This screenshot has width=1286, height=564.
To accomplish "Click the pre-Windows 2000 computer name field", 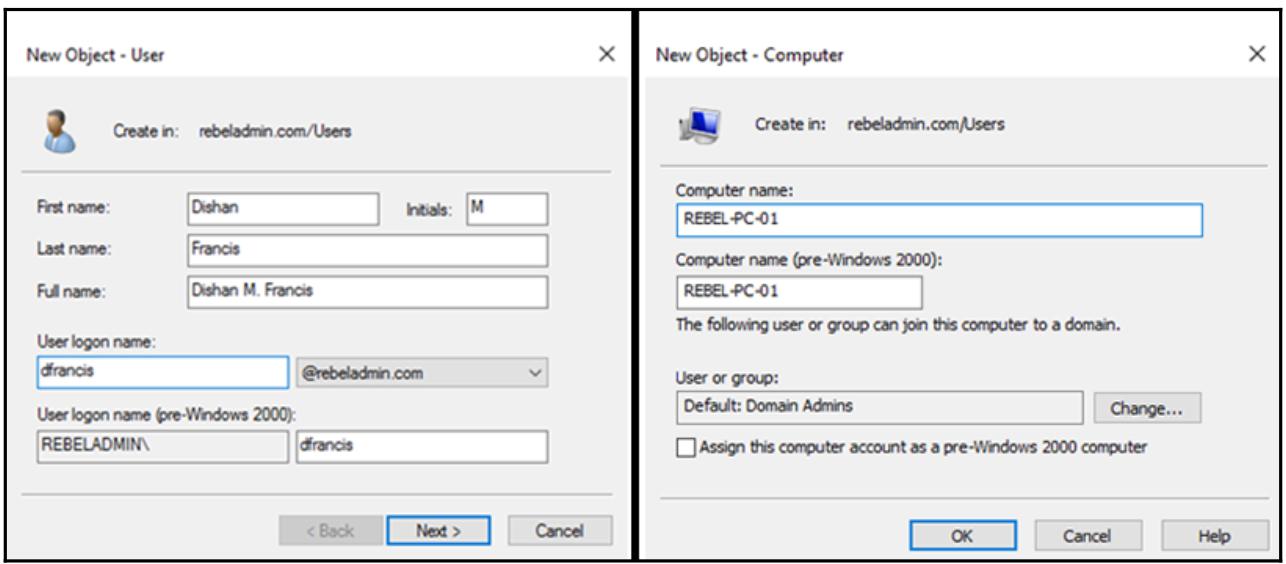I will tap(798, 292).
